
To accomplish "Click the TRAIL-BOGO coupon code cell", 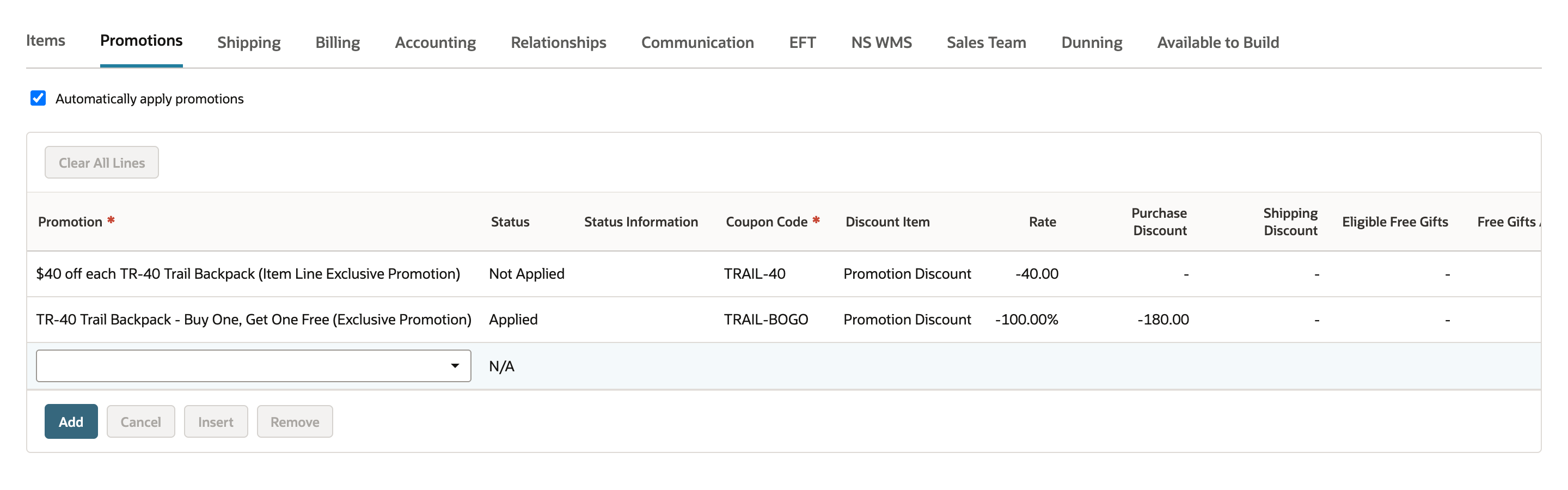I will coord(765,320).
